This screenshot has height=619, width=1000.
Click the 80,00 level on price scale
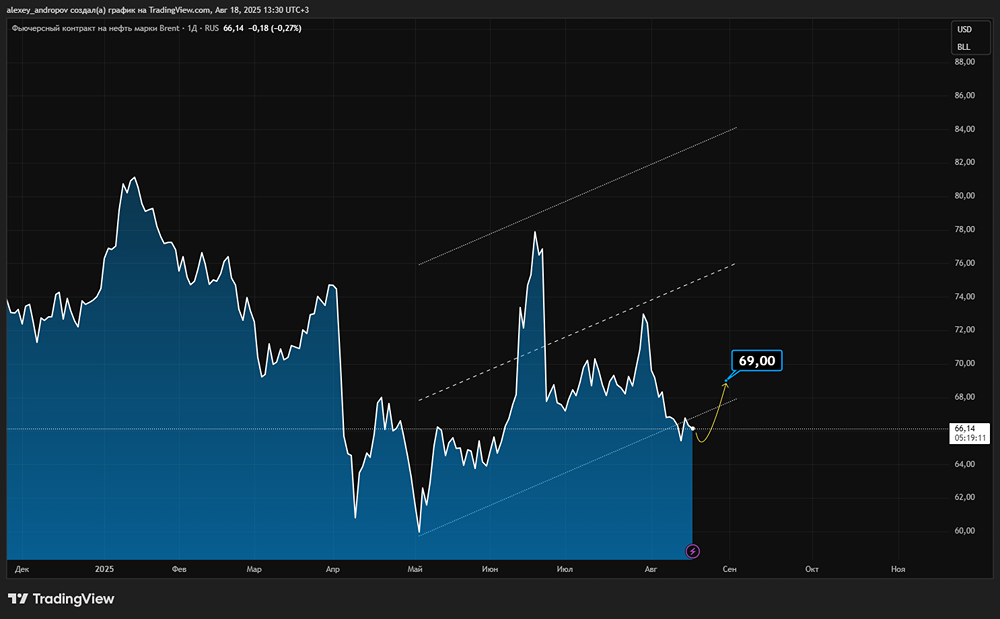tap(965, 196)
